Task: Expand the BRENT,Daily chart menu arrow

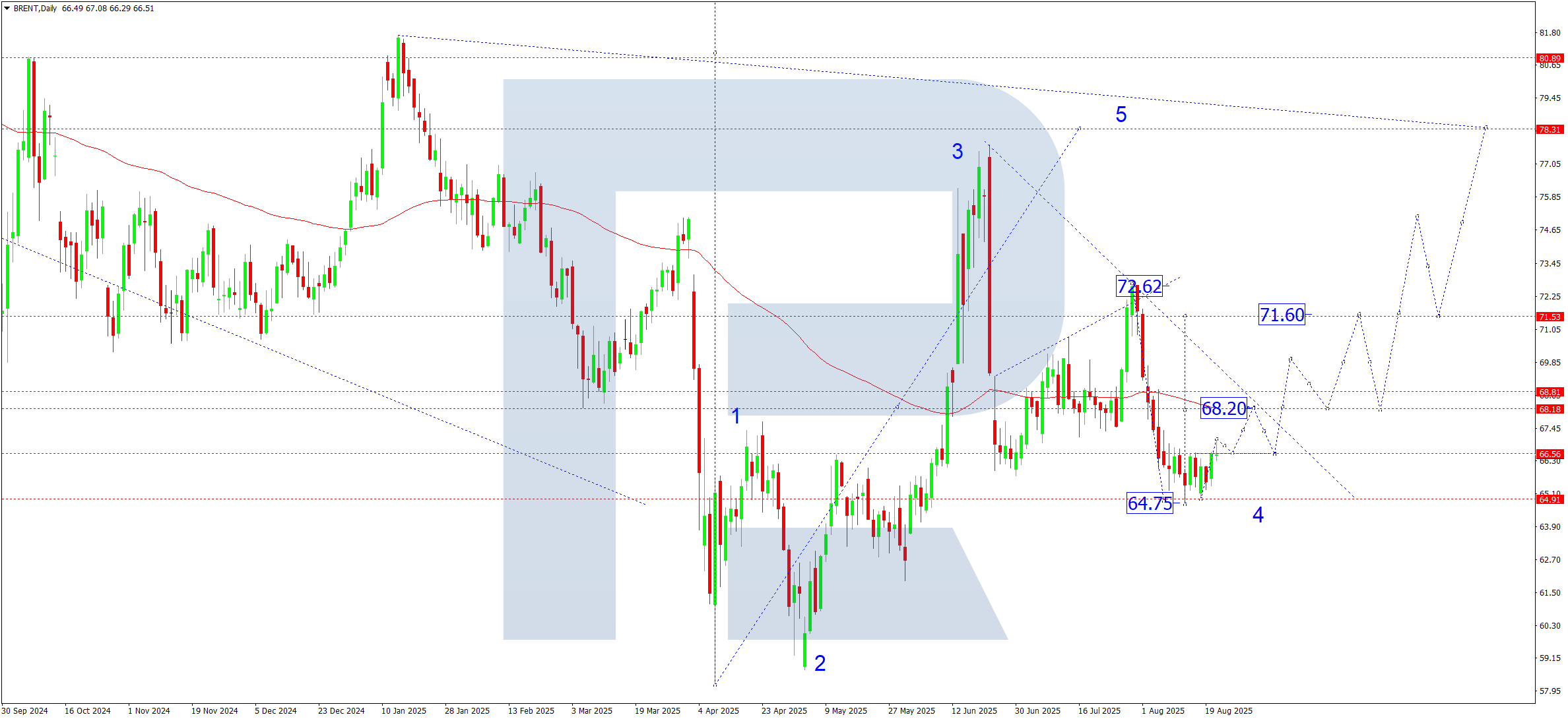Action: pyautogui.click(x=7, y=9)
